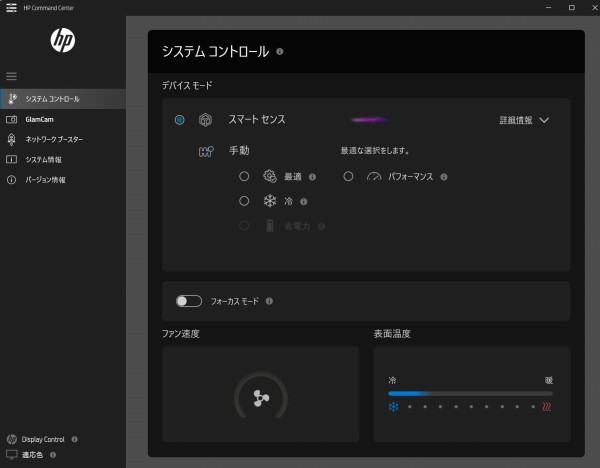Select the 冷 cool mode radio button
The width and height of the screenshot is (600, 468).
[244, 201]
